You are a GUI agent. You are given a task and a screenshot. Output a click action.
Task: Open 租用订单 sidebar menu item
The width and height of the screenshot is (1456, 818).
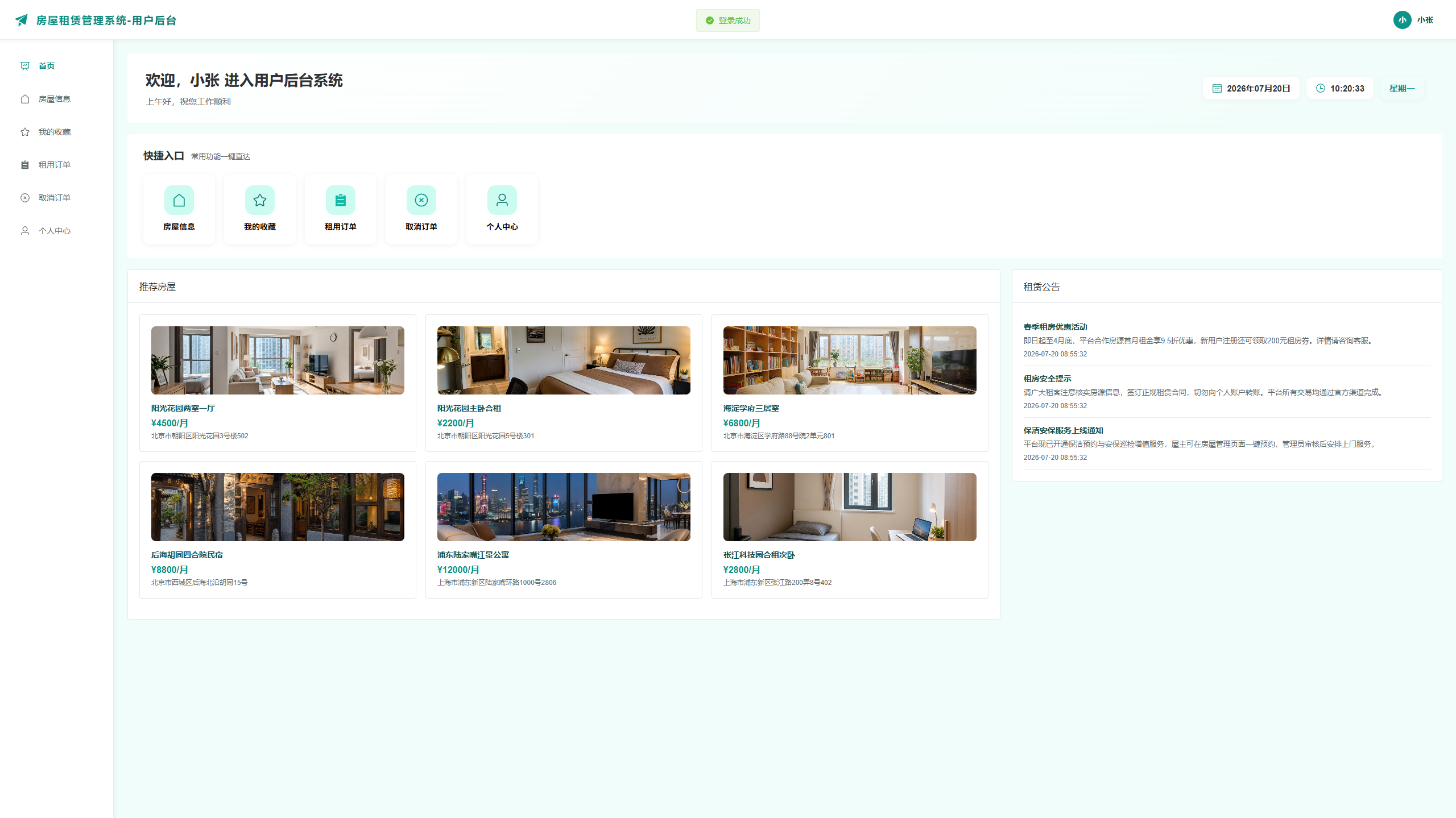point(55,165)
